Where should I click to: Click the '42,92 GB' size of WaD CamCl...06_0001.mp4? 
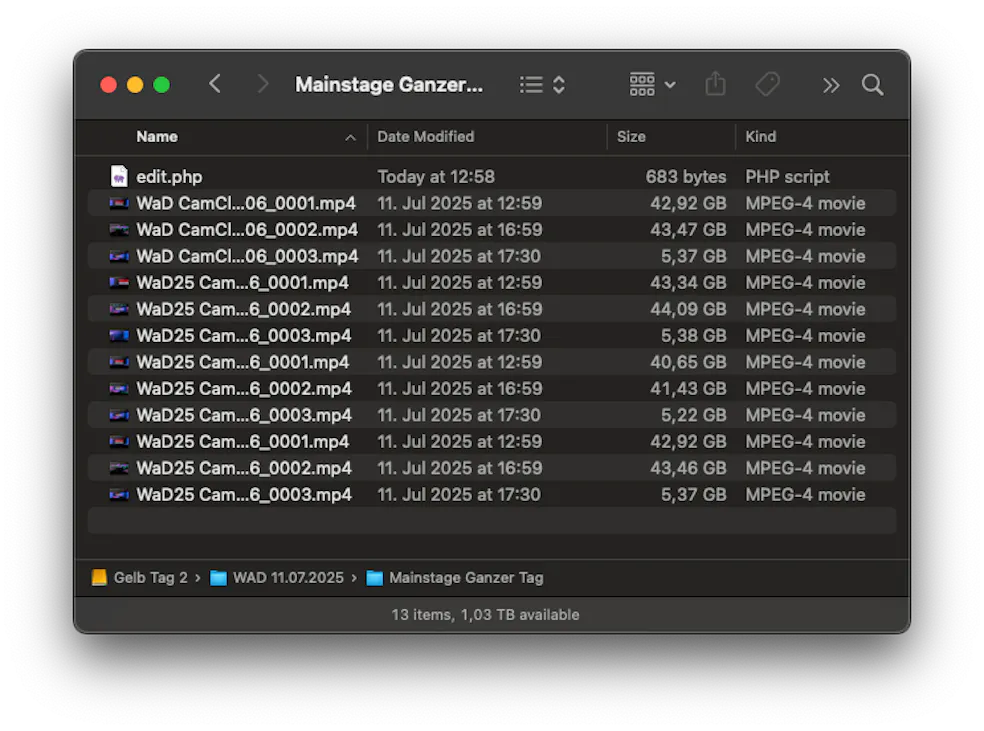click(688, 203)
